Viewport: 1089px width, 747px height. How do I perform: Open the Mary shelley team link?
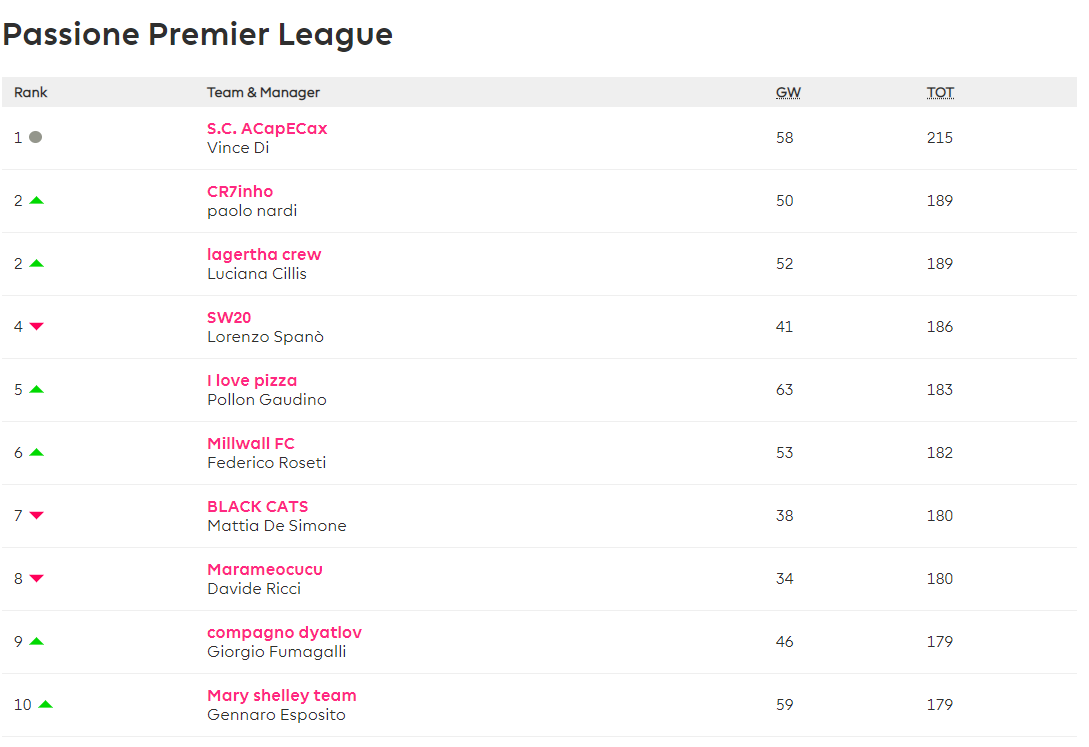click(281, 696)
